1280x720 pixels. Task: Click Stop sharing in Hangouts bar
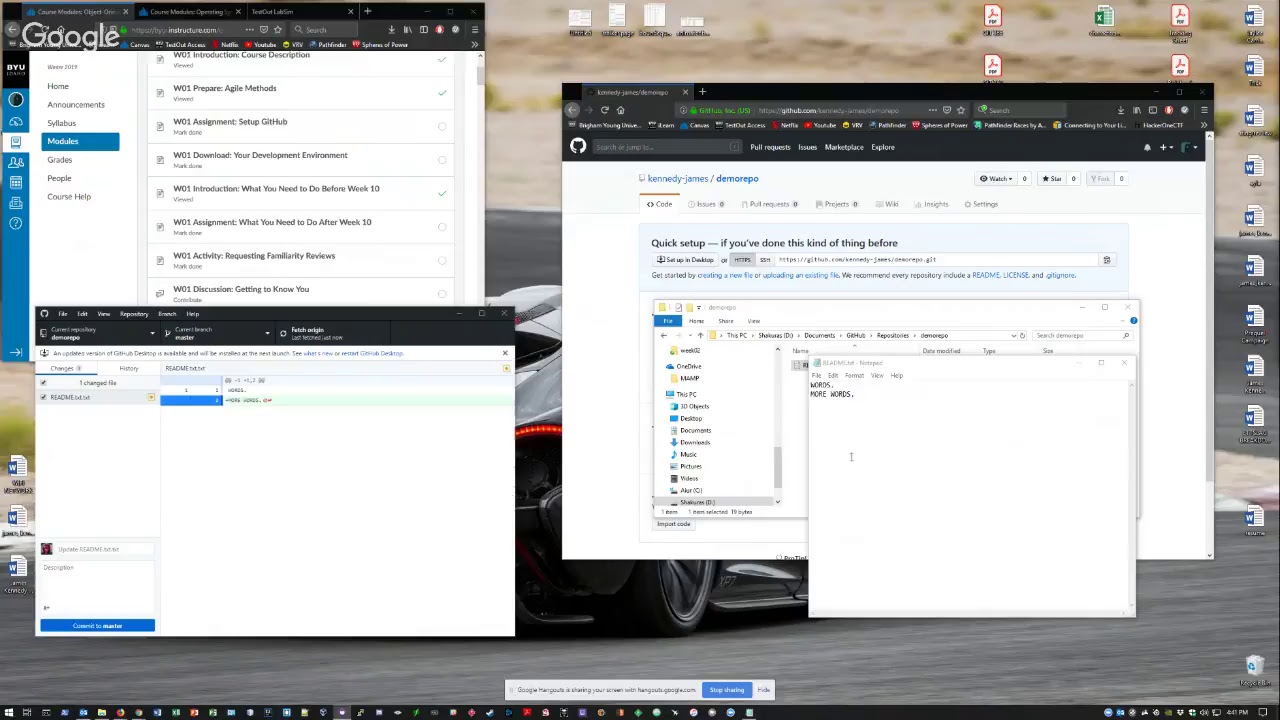(727, 690)
